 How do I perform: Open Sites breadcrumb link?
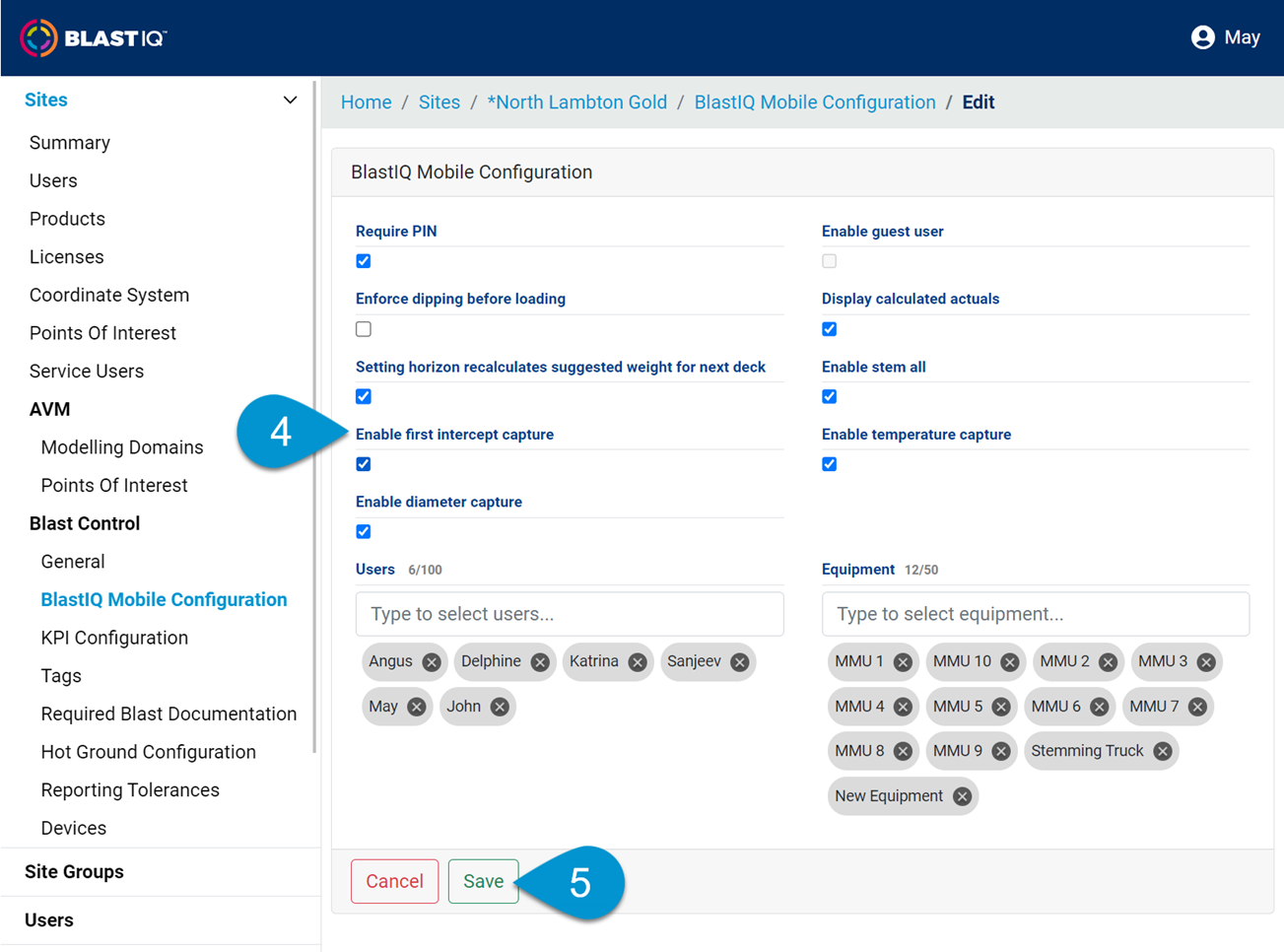click(439, 102)
